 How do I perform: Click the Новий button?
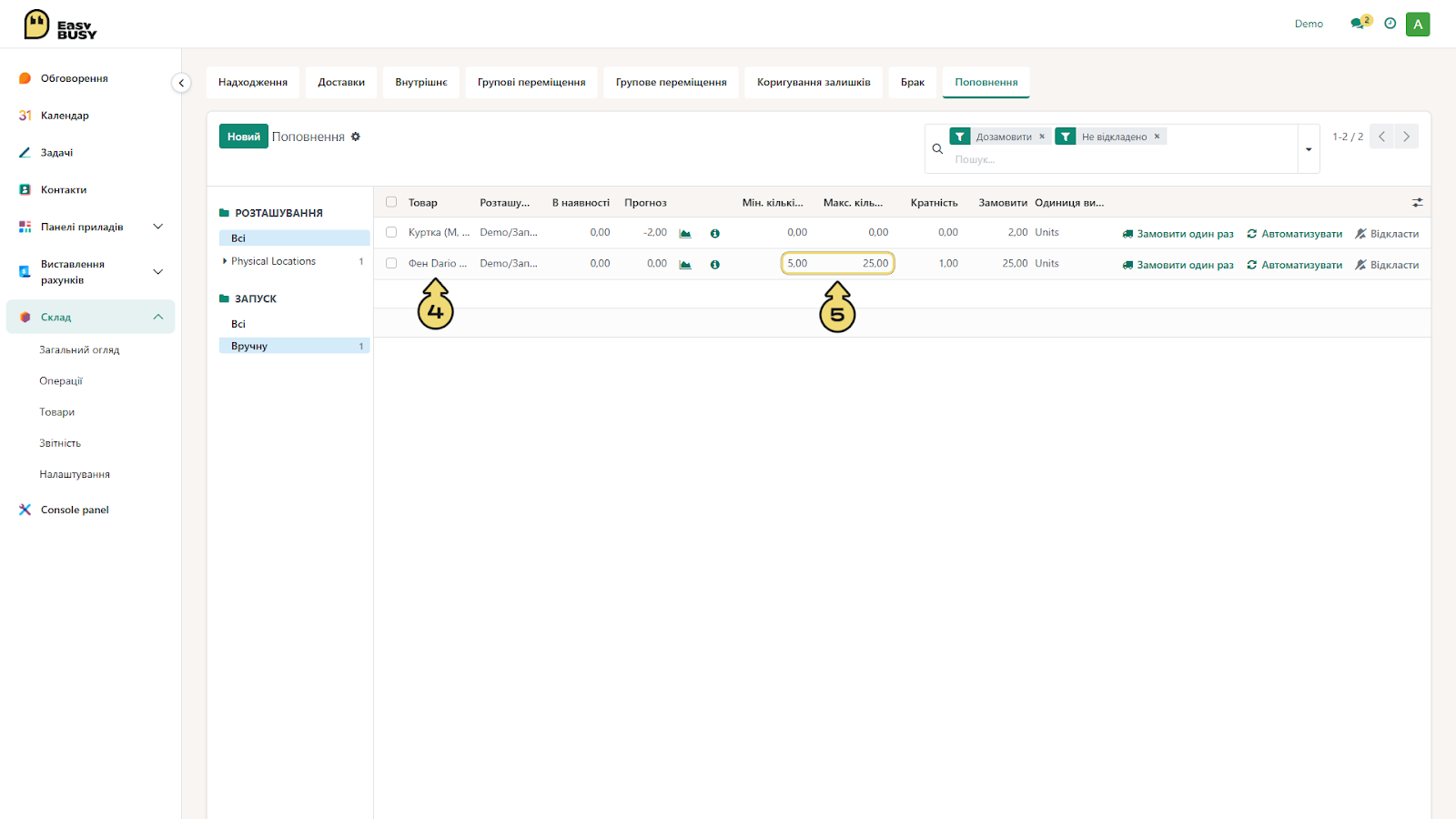(244, 136)
